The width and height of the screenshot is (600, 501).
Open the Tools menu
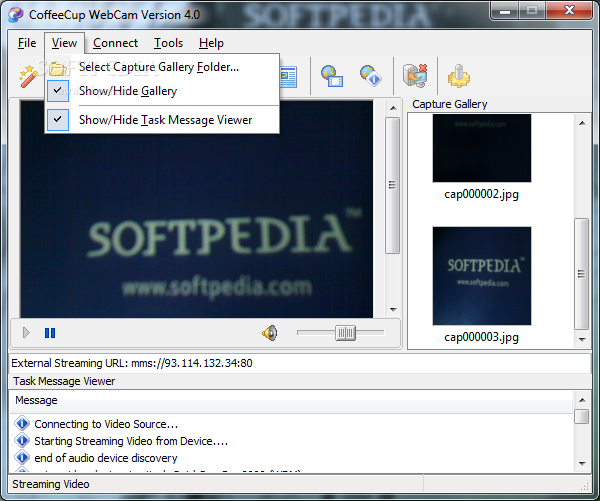(x=168, y=43)
